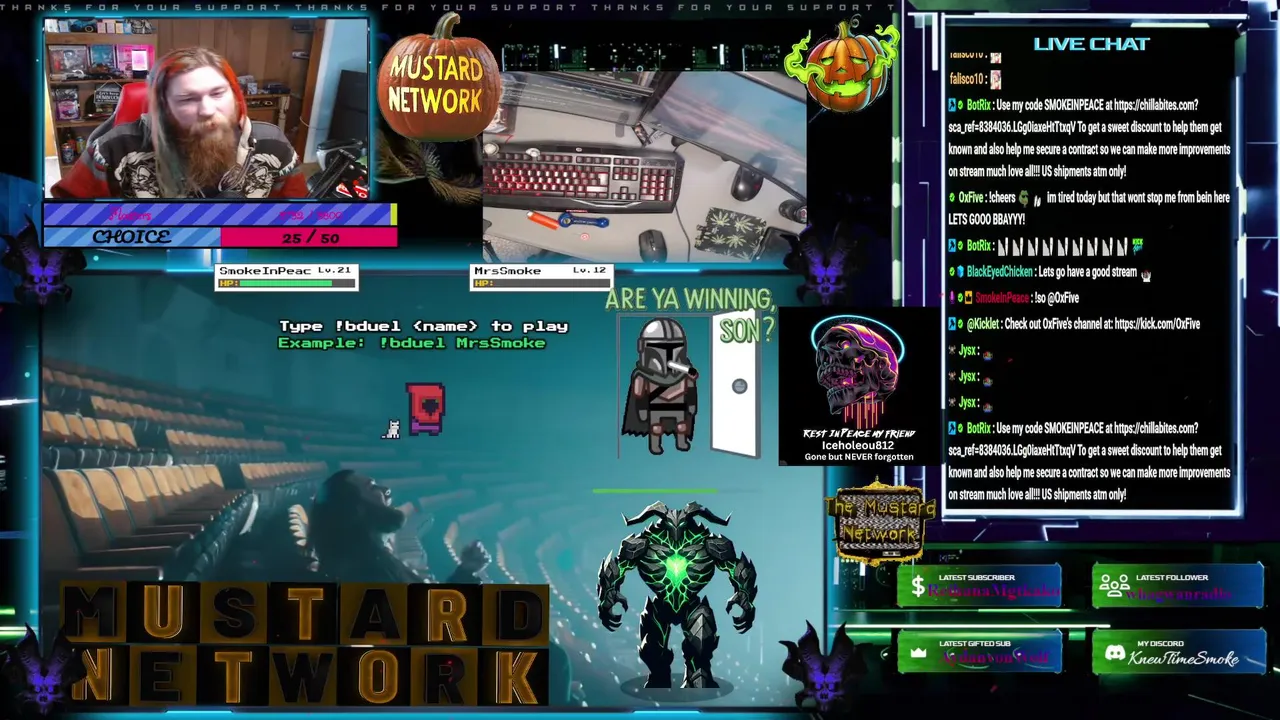Click the Mandalorian character beside the door
This screenshot has width=1280, height=720.
[x=660, y=385]
